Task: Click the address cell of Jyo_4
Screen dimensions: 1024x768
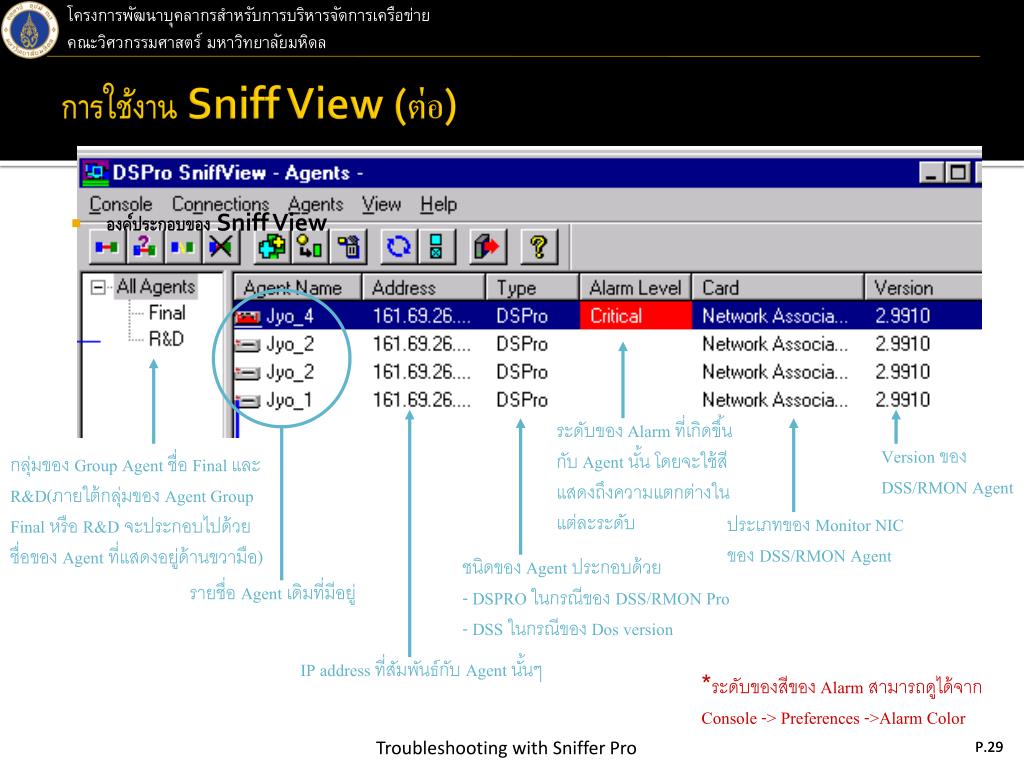Action: tap(422, 316)
